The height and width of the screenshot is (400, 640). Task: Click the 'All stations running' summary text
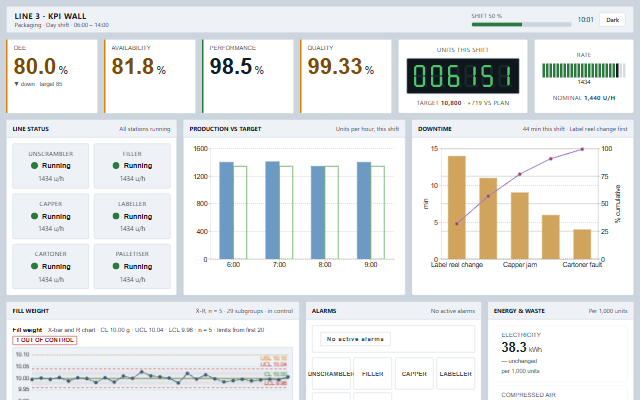[x=144, y=129]
